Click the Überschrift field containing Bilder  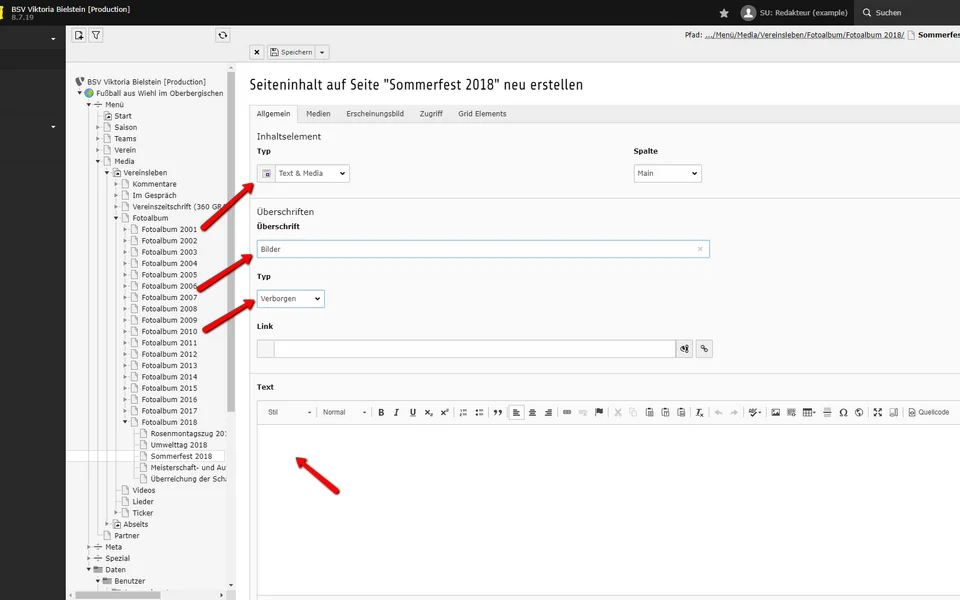475,249
